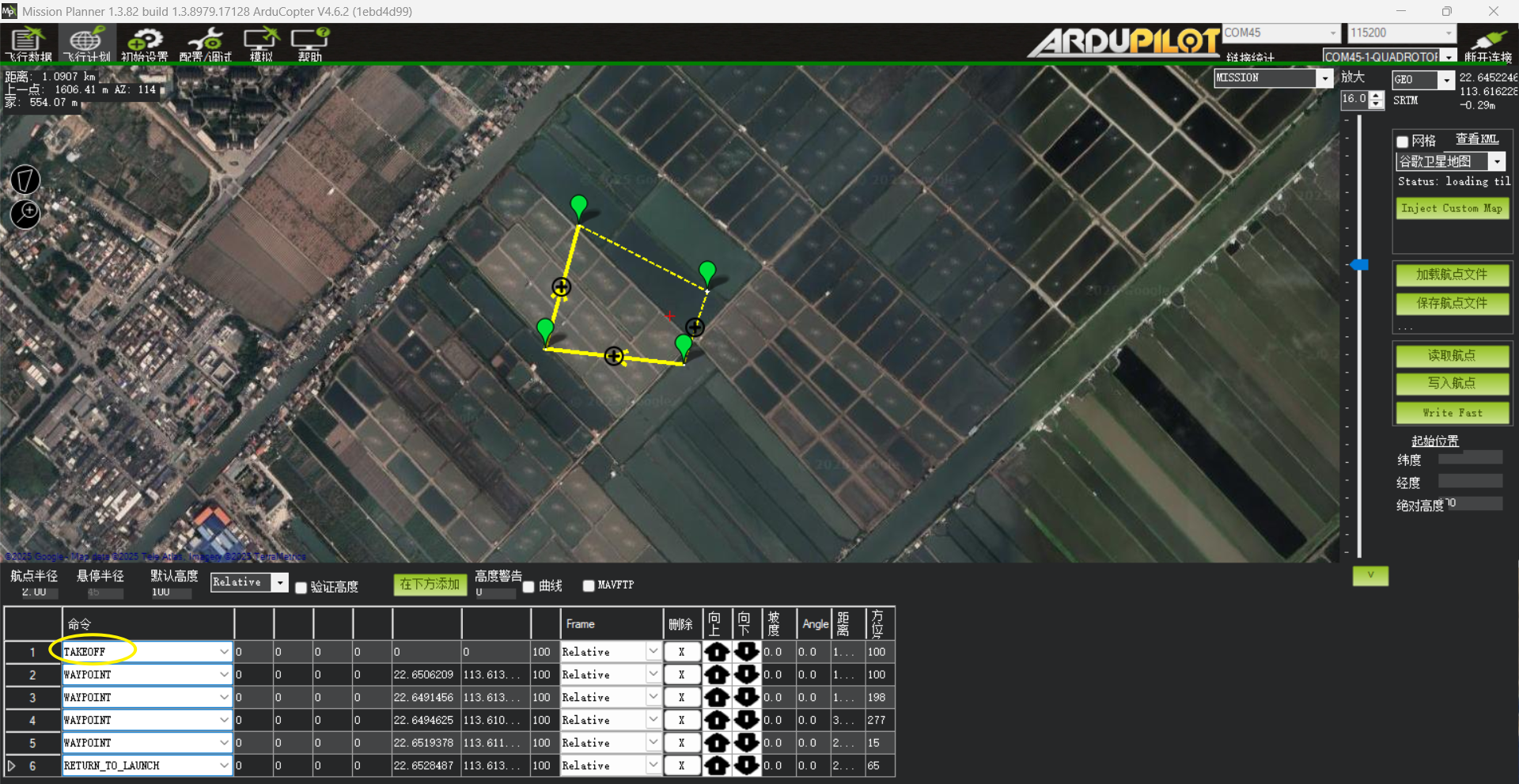Enable the 网格 grid checkbox
Viewport: 1519px width, 784px height.
pos(1403,142)
